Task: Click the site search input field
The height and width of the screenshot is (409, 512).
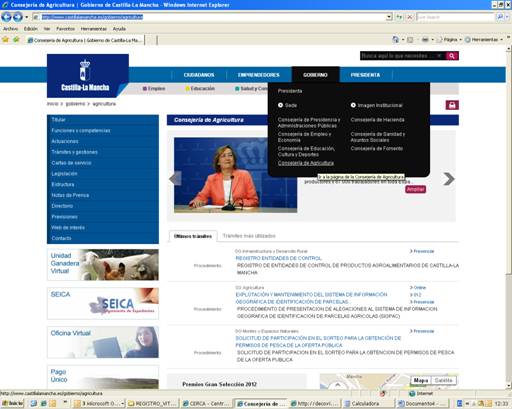Action: coord(402,56)
